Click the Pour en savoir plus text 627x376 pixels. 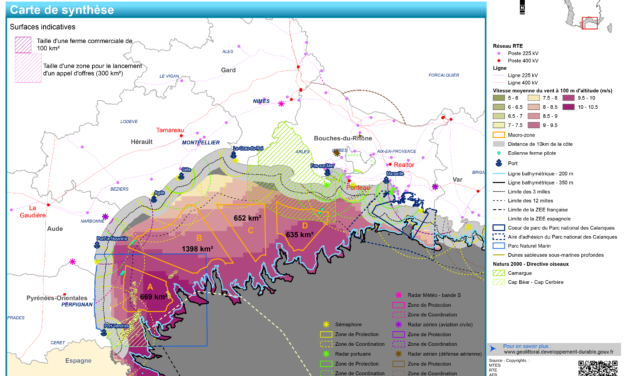[526, 346]
